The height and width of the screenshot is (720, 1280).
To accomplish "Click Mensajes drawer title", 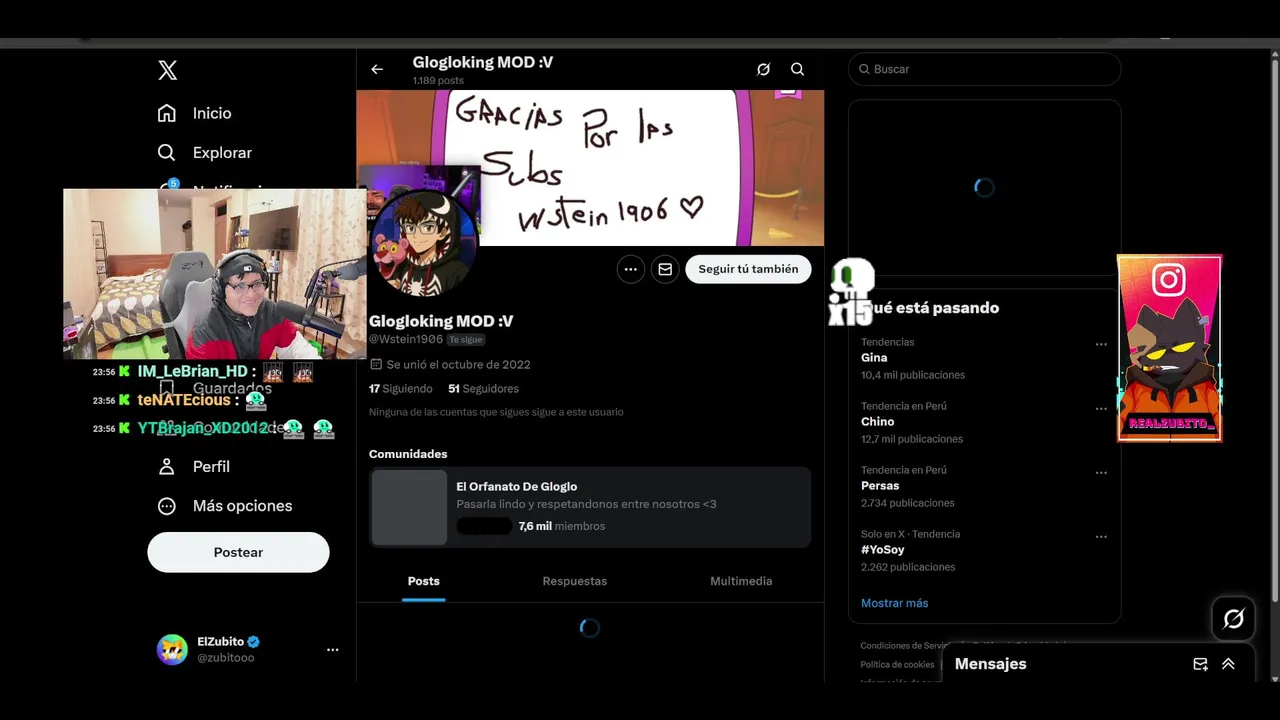I will pyautogui.click(x=990, y=664).
